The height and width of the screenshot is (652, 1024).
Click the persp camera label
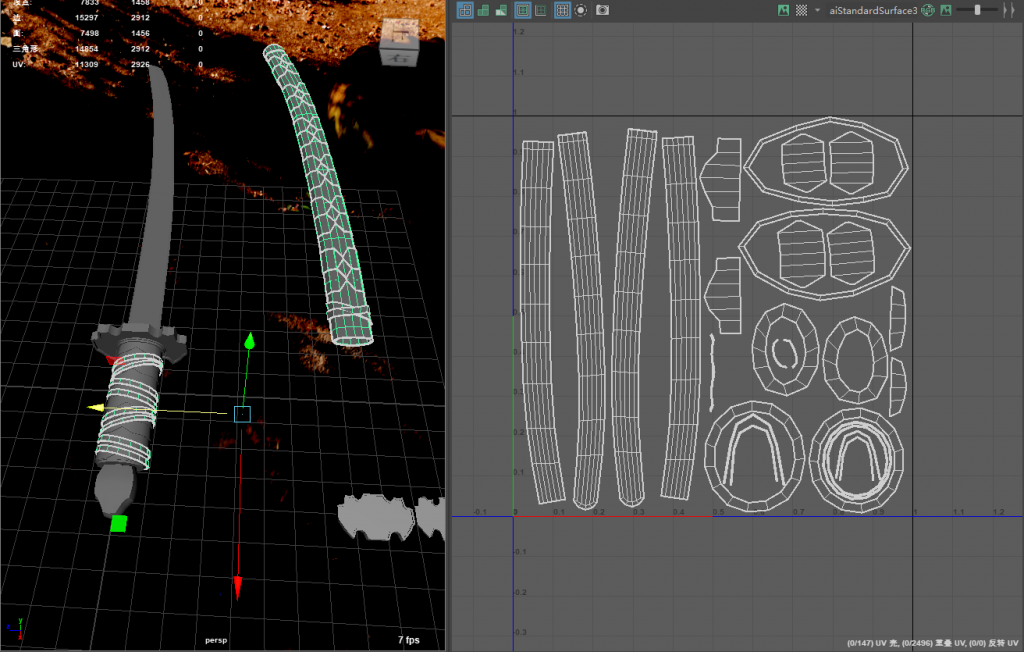pyautogui.click(x=216, y=640)
